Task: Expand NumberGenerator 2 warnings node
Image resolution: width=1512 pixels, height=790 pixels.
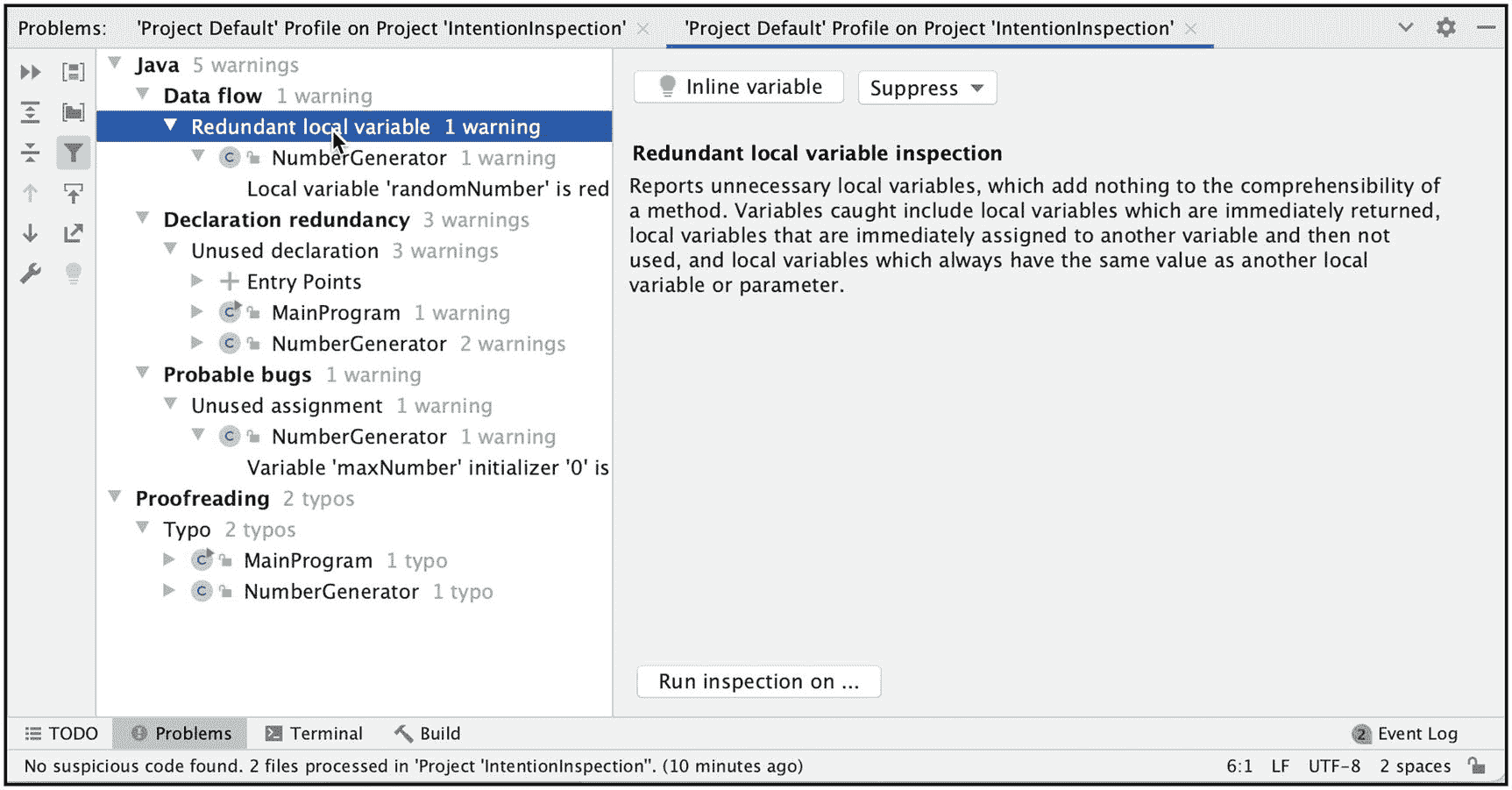Action: coord(197,342)
